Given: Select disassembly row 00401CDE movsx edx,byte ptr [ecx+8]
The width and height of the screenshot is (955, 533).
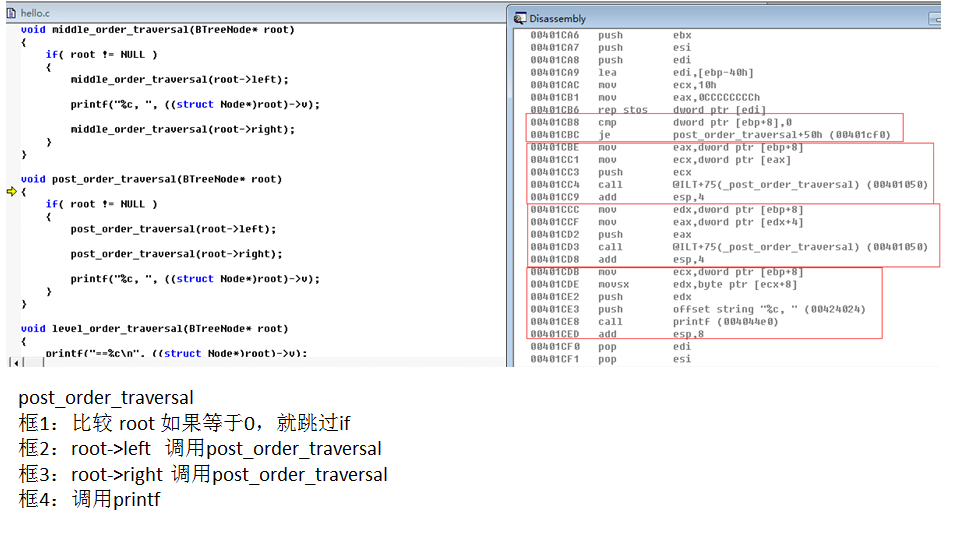Looking at the screenshot, I should 664,284.
